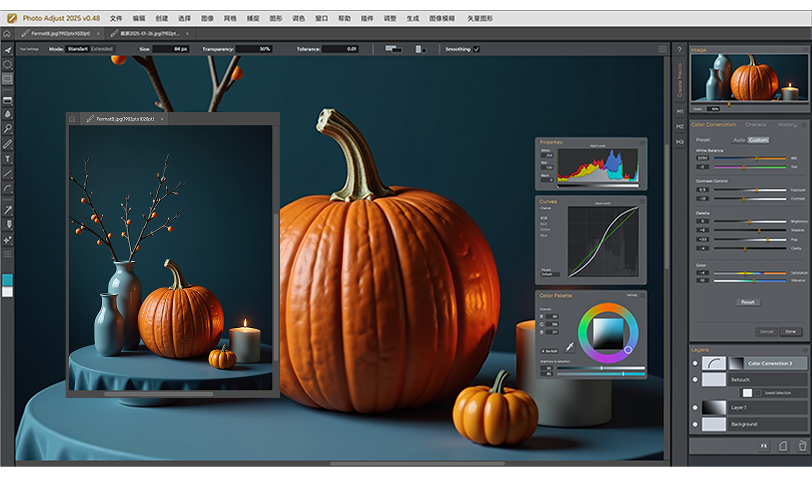The height and width of the screenshot is (477, 812).
Task: Click the eyedropper in Color Palette
Action: [570, 345]
